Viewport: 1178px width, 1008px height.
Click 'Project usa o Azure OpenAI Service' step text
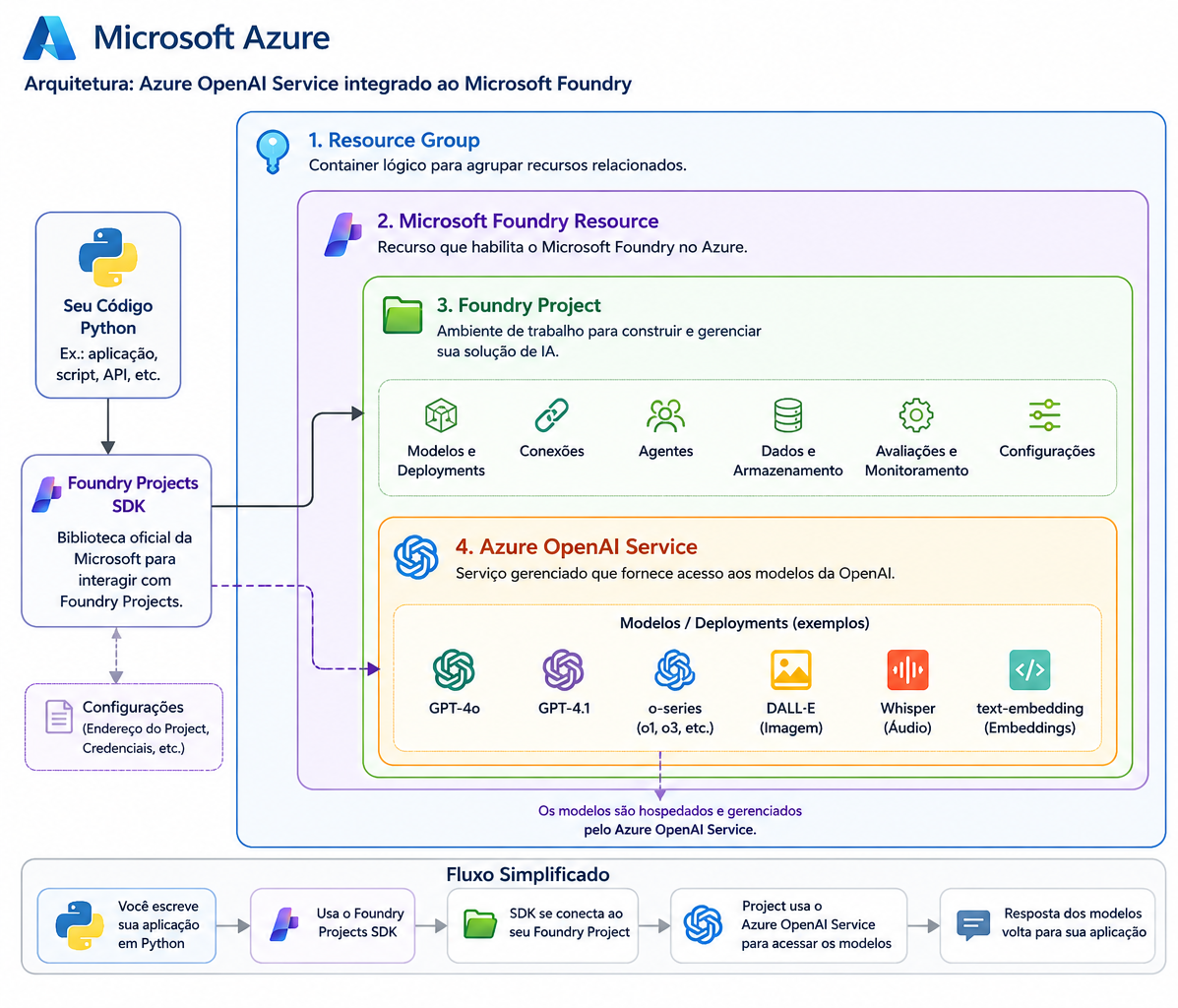pos(816,924)
